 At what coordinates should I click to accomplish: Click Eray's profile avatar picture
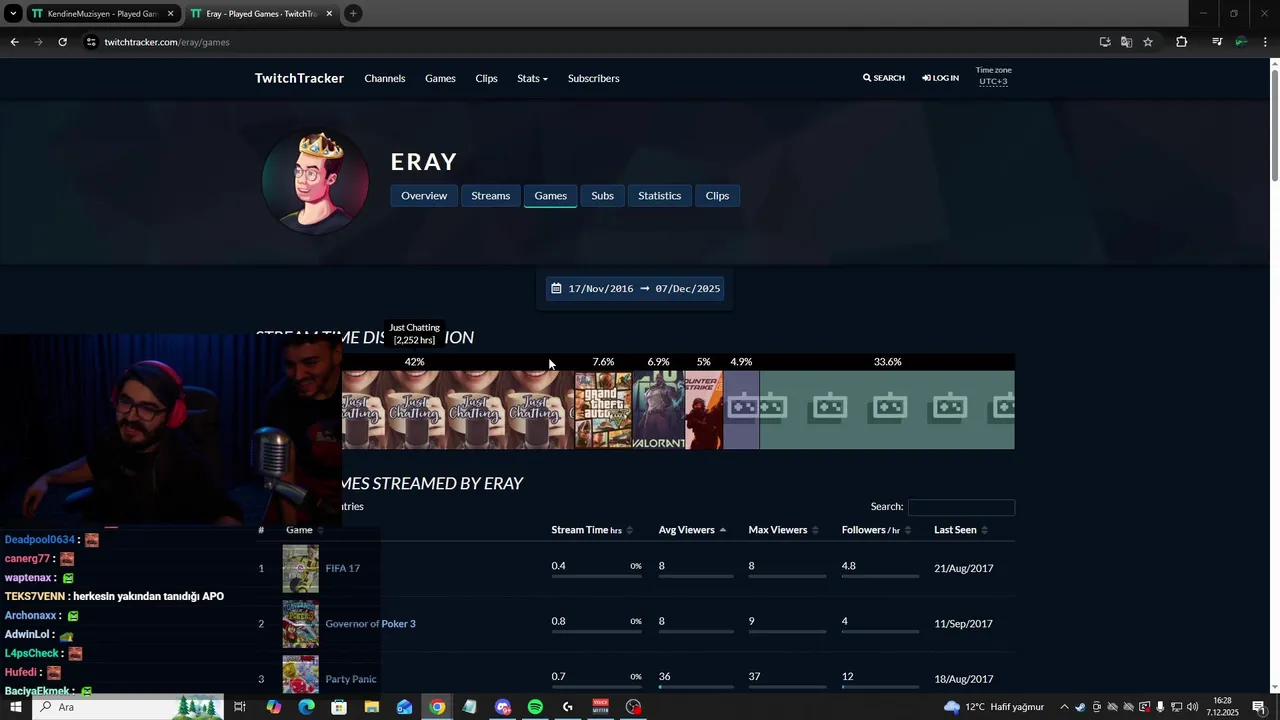click(x=315, y=182)
